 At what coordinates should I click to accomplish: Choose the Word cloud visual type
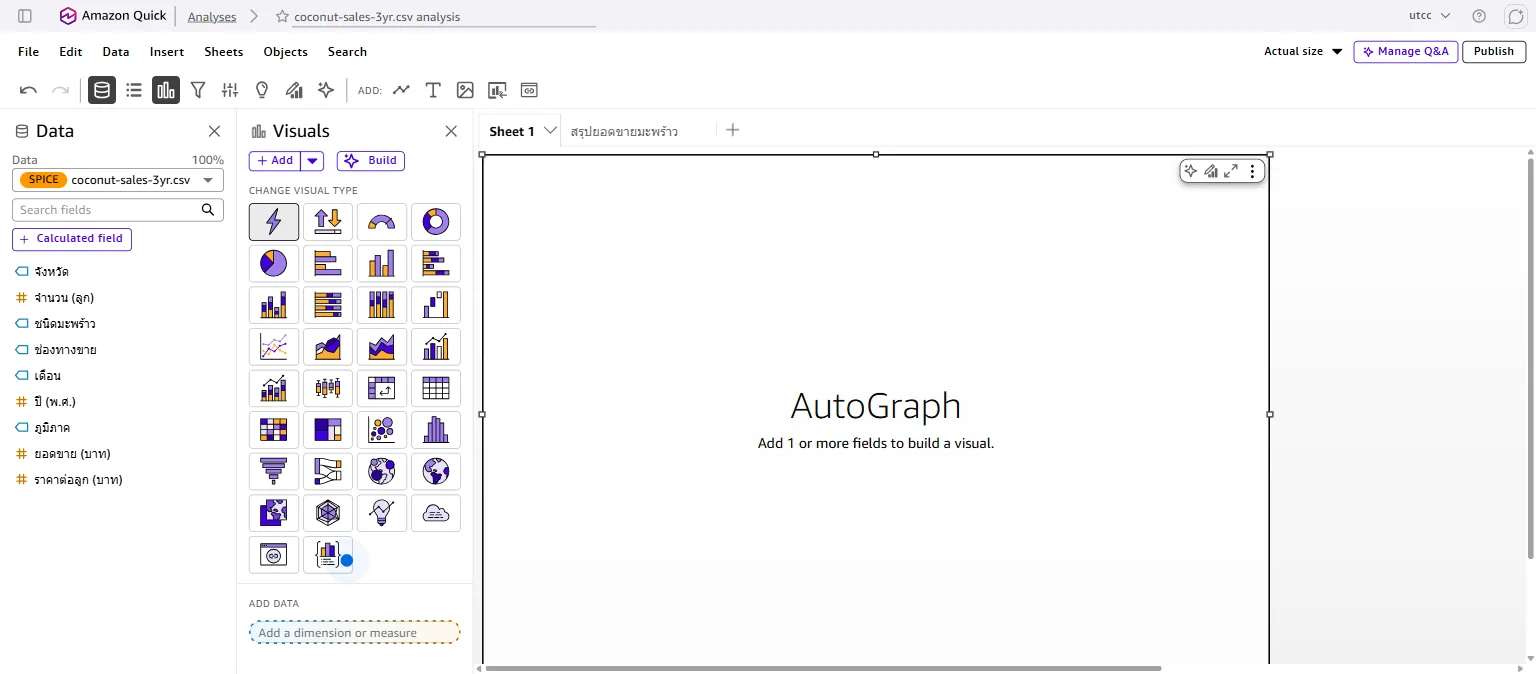[x=436, y=513]
